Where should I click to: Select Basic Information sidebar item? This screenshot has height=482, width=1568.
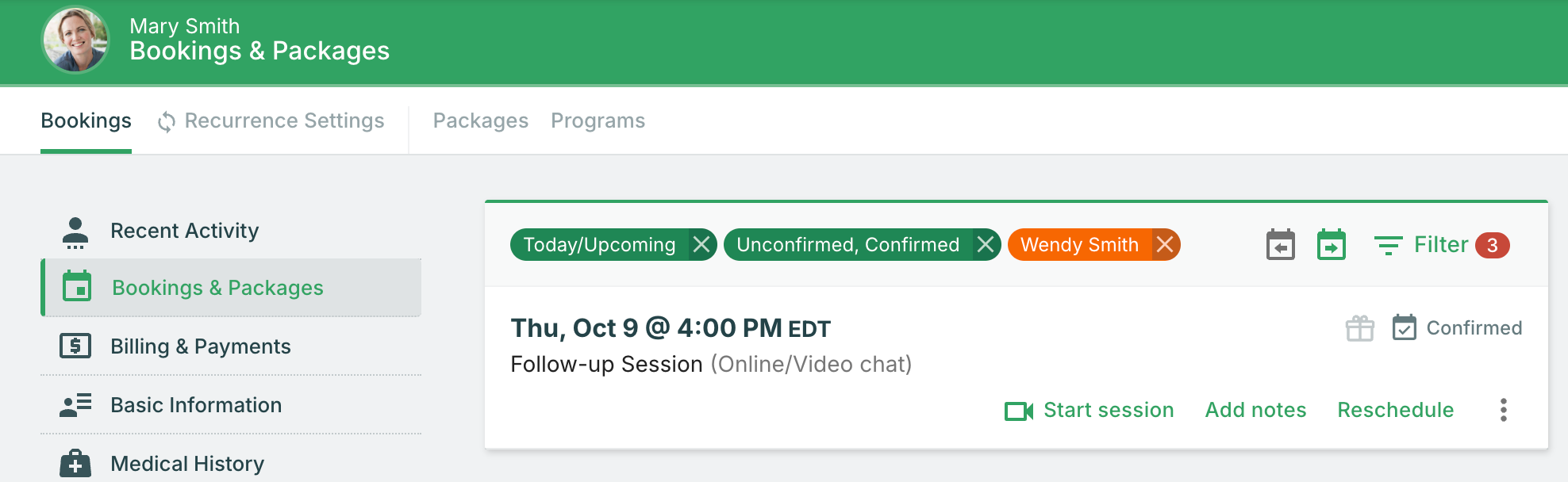[195, 405]
